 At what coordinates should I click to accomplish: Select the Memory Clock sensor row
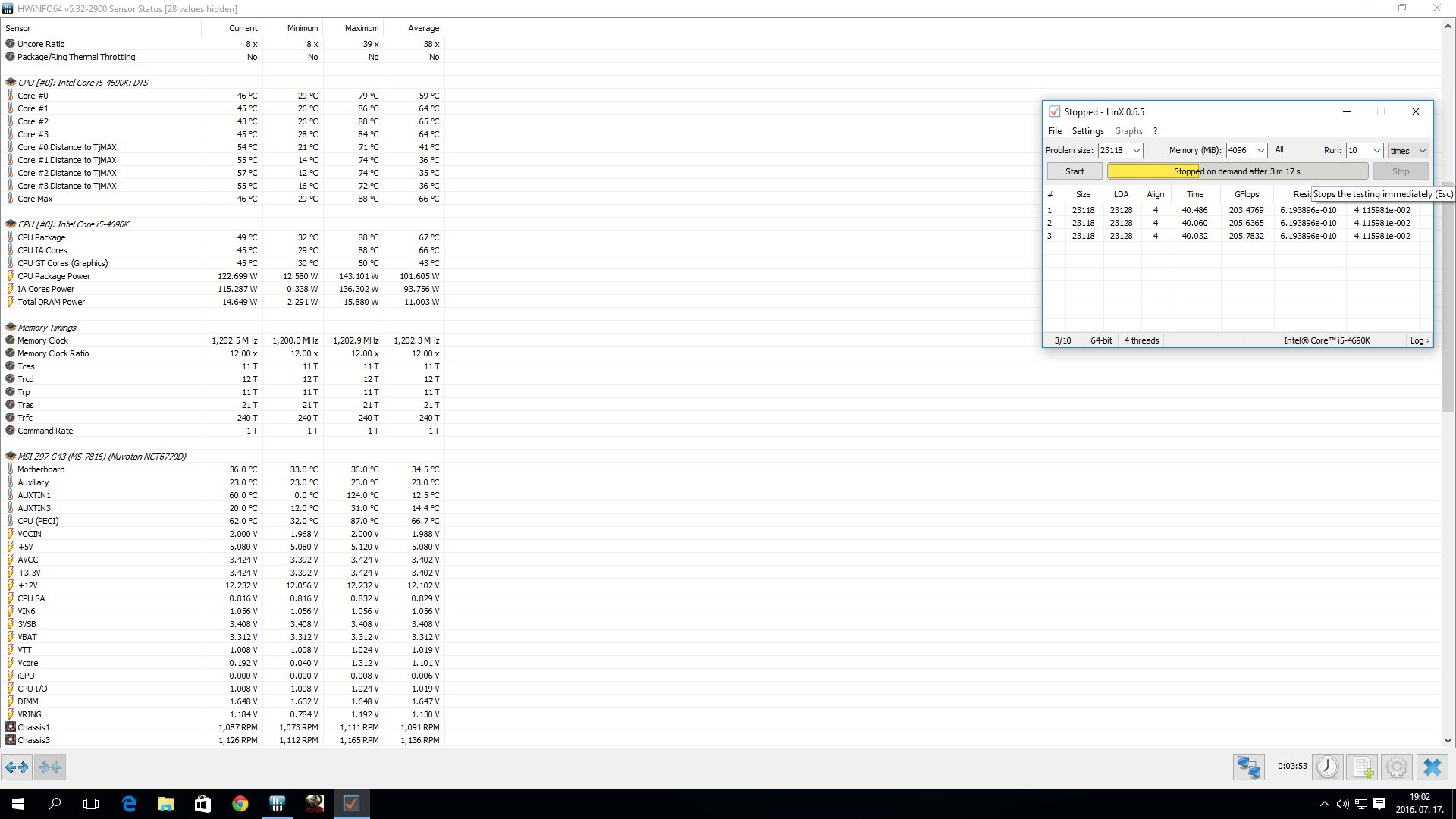223,340
